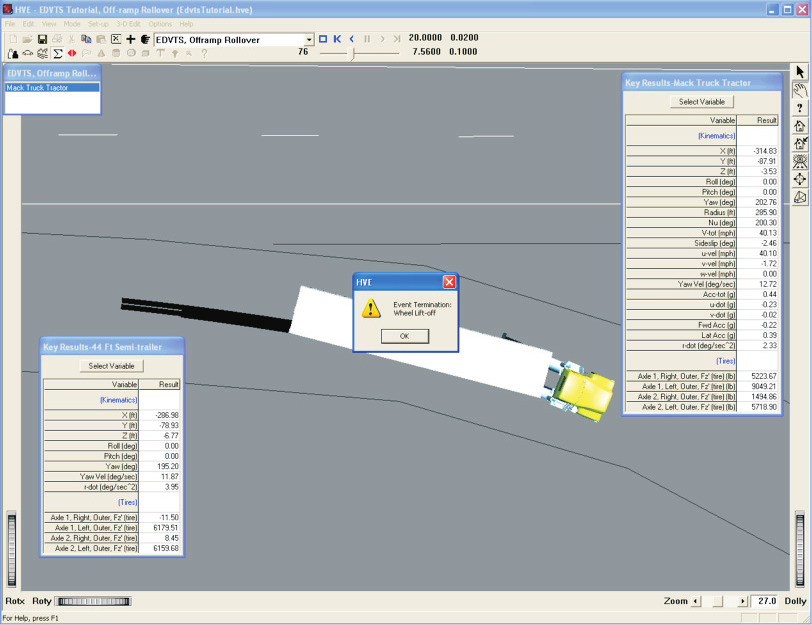Click the Rotx vertical thumbwheel on left
The height and width of the screenshot is (625, 812).
pos(11,549)
